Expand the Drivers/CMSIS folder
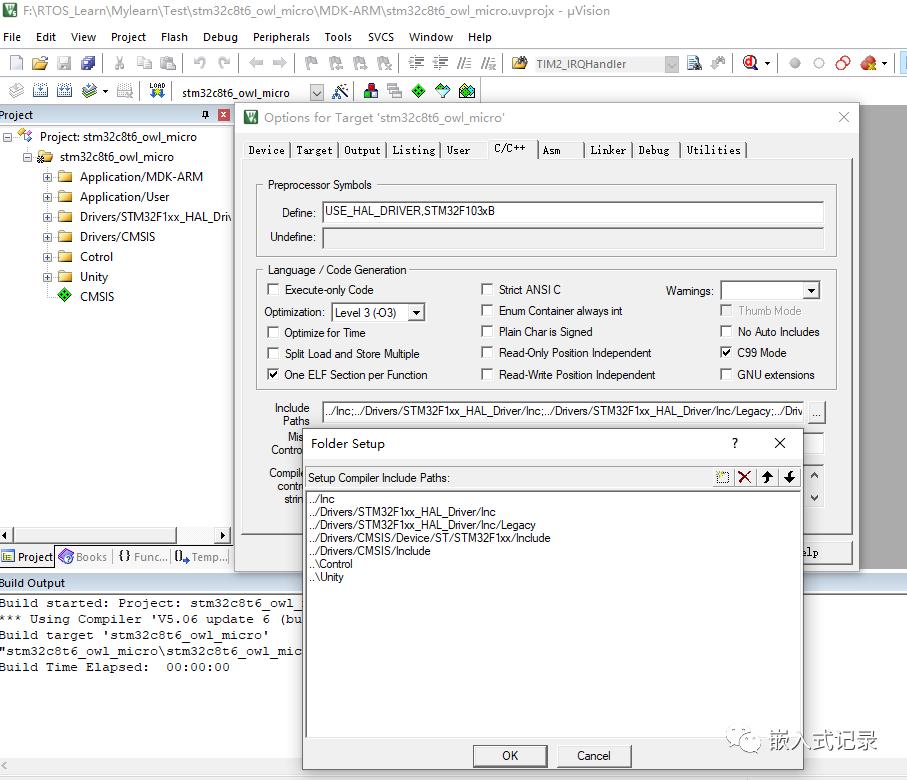The width and height of the screenshot is (907, 780). point(47,237)
